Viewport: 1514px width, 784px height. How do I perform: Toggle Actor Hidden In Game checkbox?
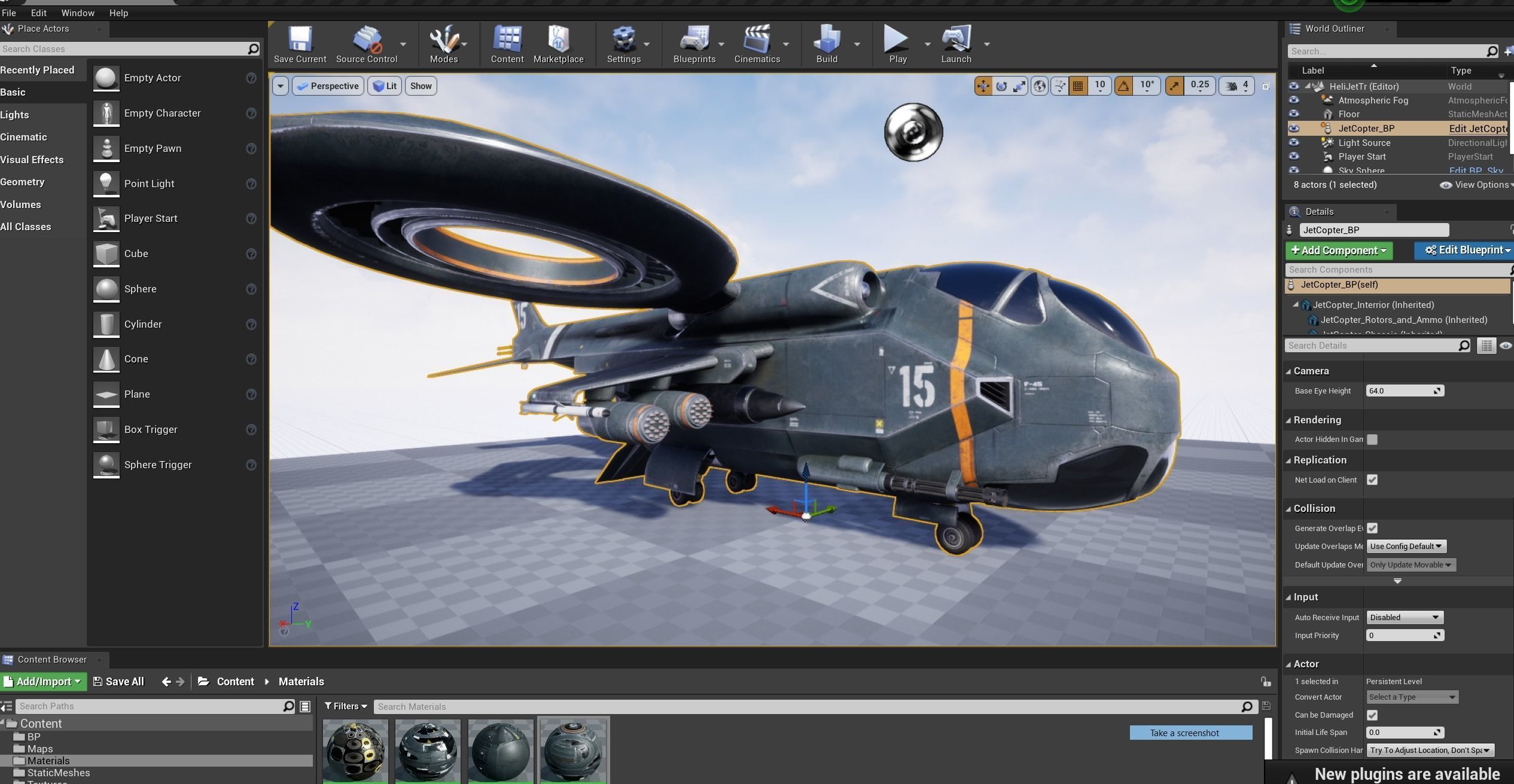click(1372, 440)
